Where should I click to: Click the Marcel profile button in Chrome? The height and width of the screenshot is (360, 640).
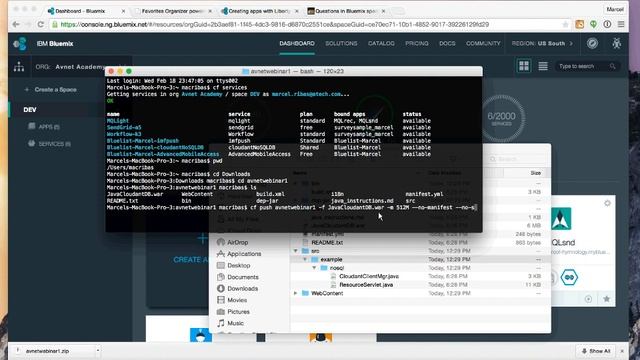point(614,9)
